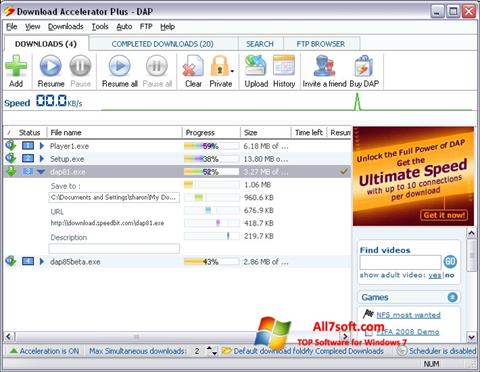The height and width of the screenshot is (372, 480).
Task: Open the FTP menu
Action: point(146,27)
